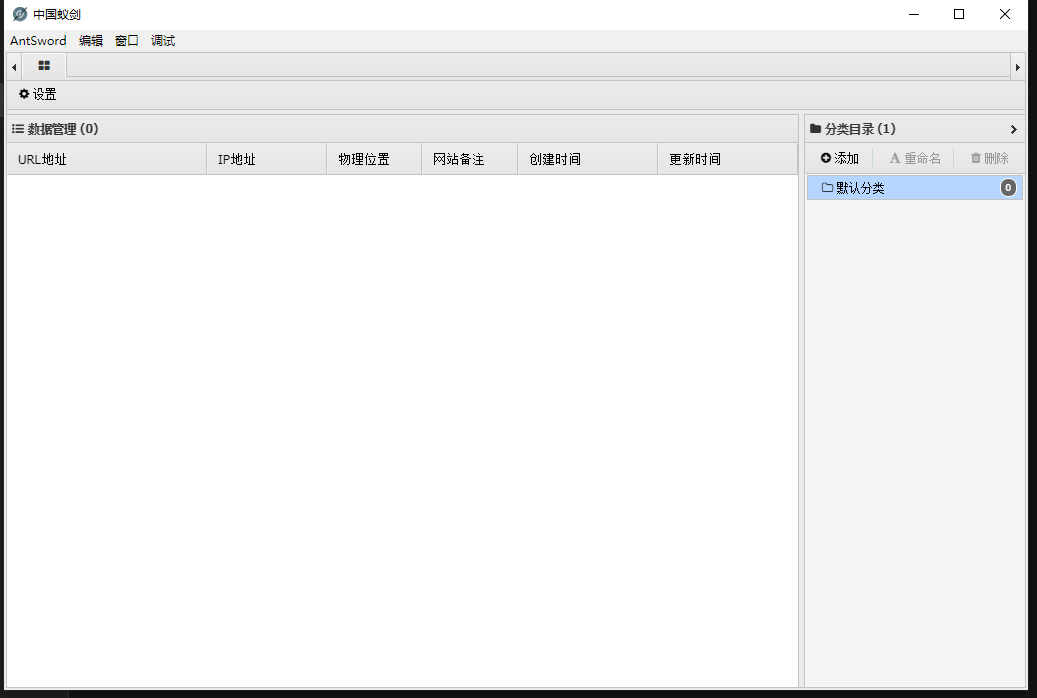The height and width of the screenshot is (698, 1037).
Task: Select the 默认分类 folder row
Action: click(x=915, y=188)
